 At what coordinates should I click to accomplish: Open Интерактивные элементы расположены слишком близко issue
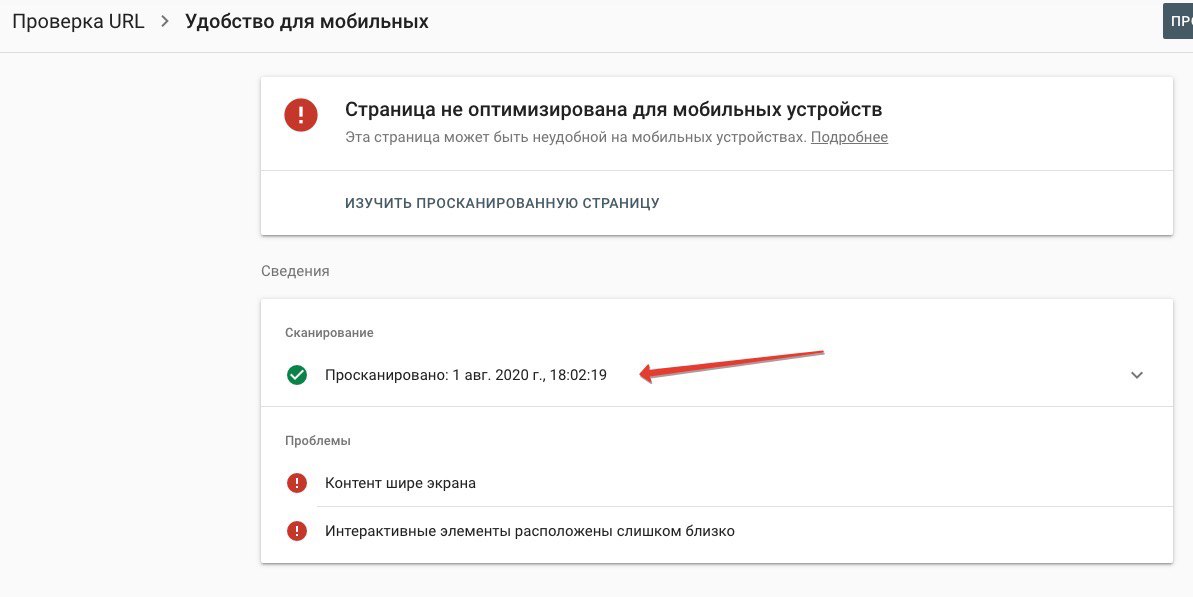(716, 531)
